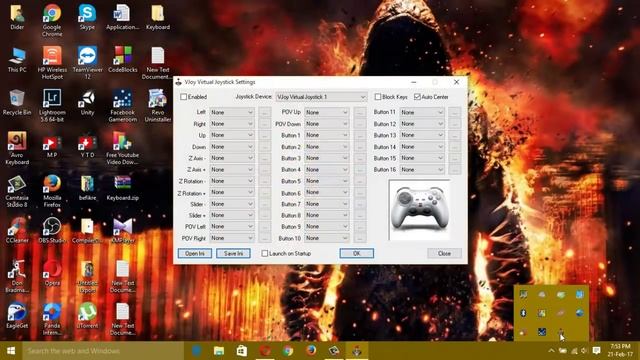Open Avro Keyboard desktop shortcut

click(x=17, y=148)
